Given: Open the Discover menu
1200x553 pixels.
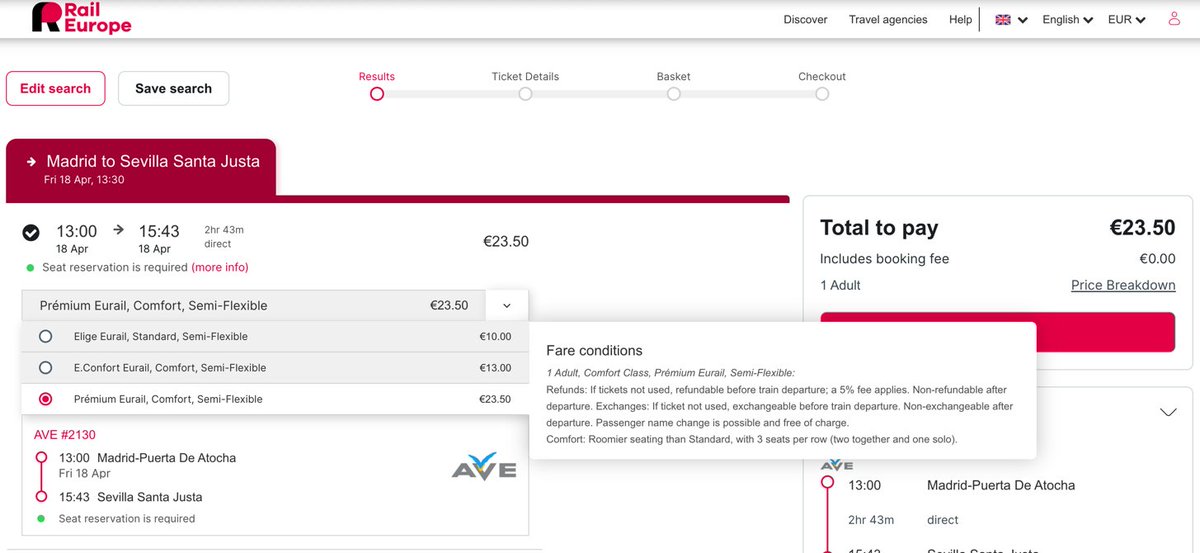Looking at the screenshot, I should coord(805,19).
